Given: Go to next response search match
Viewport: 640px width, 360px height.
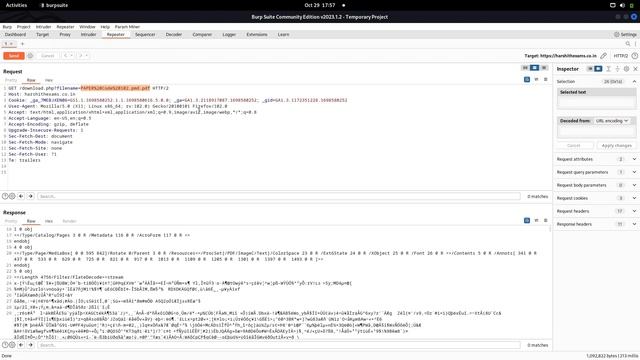Looking at the screenshot, I should point(31,345).
